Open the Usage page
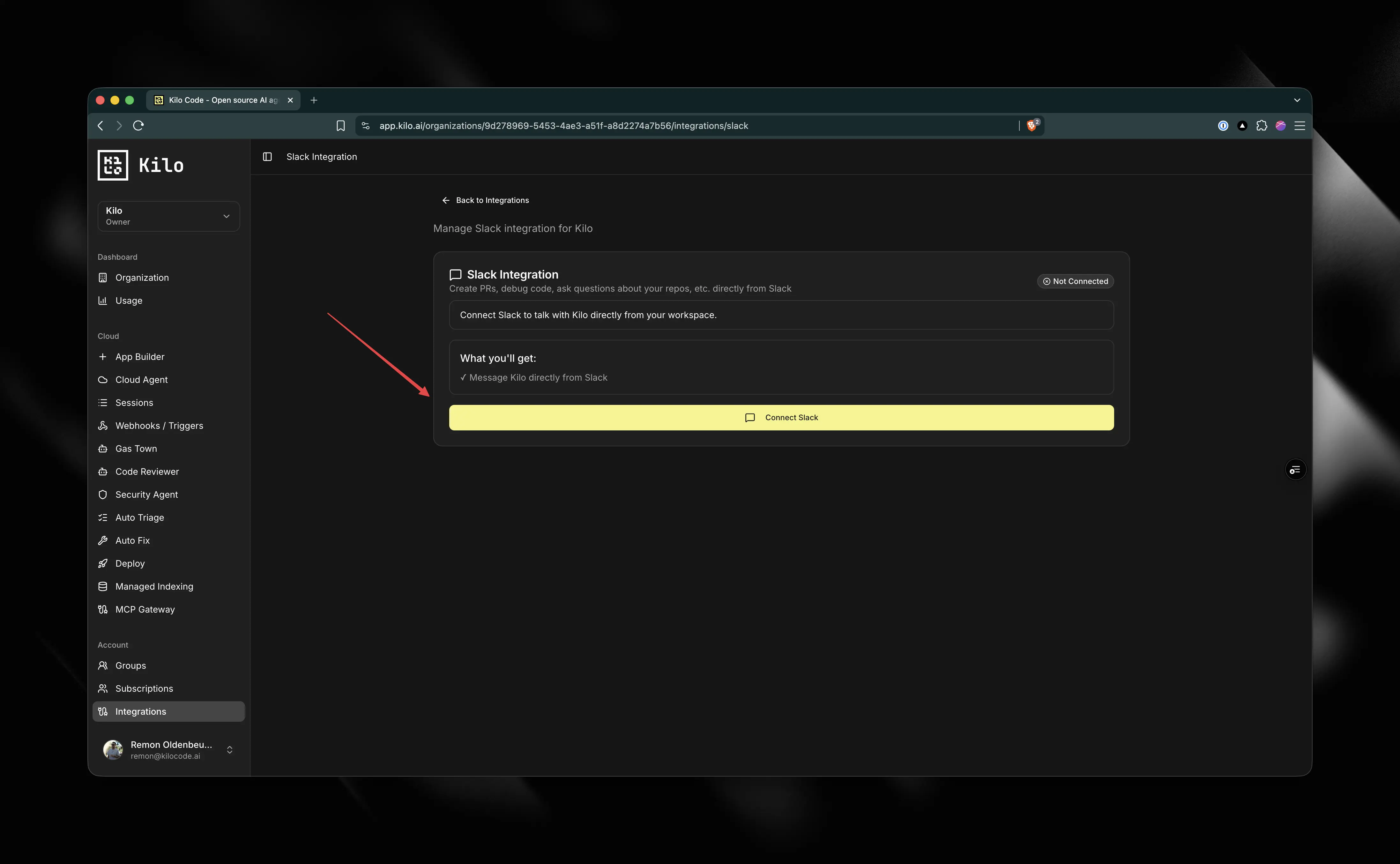Screen dimensions: 1400x864 pos(168,301)
